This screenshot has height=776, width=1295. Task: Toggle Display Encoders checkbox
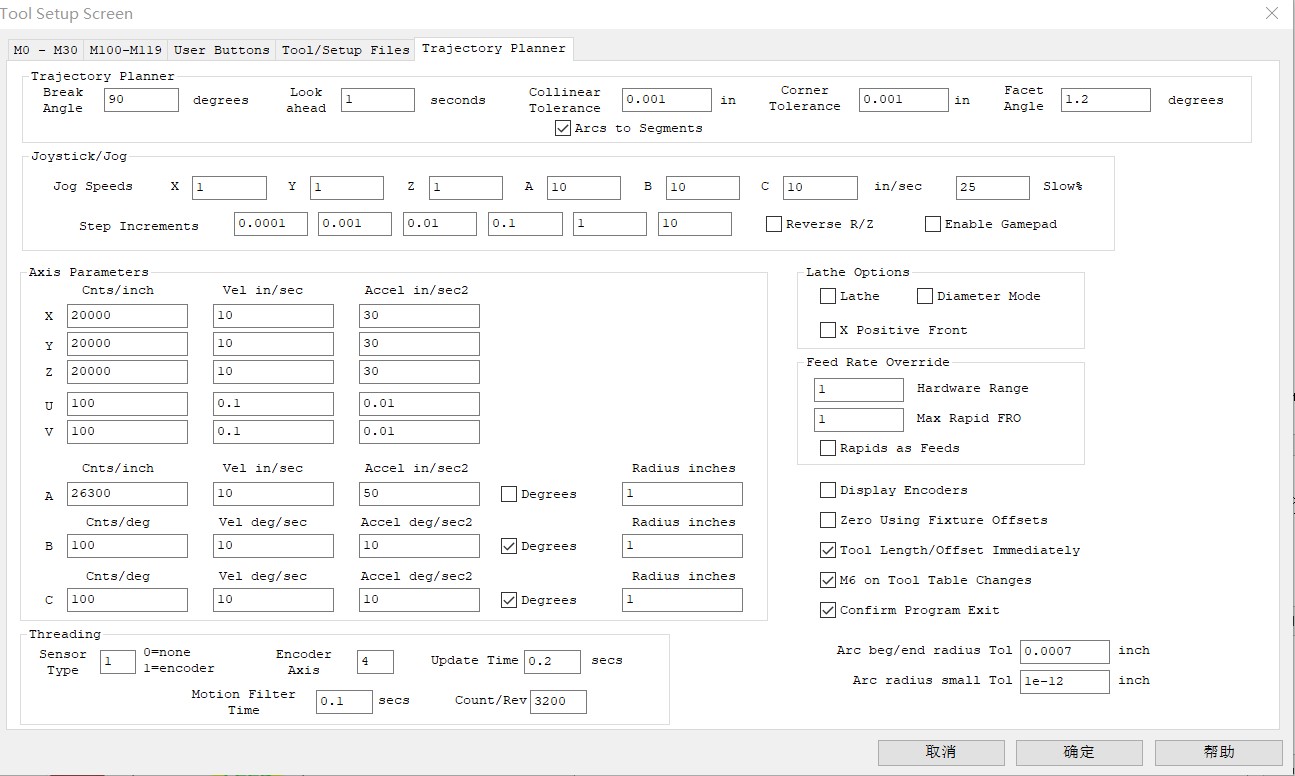click(x=828, y=490)
